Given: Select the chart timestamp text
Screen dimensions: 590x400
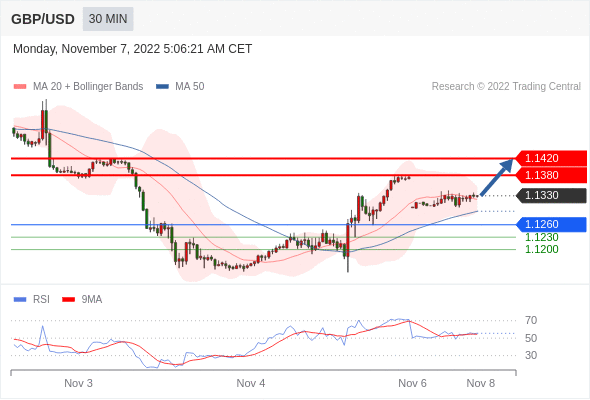Looking at the screenshot, I should pos(132,49).
